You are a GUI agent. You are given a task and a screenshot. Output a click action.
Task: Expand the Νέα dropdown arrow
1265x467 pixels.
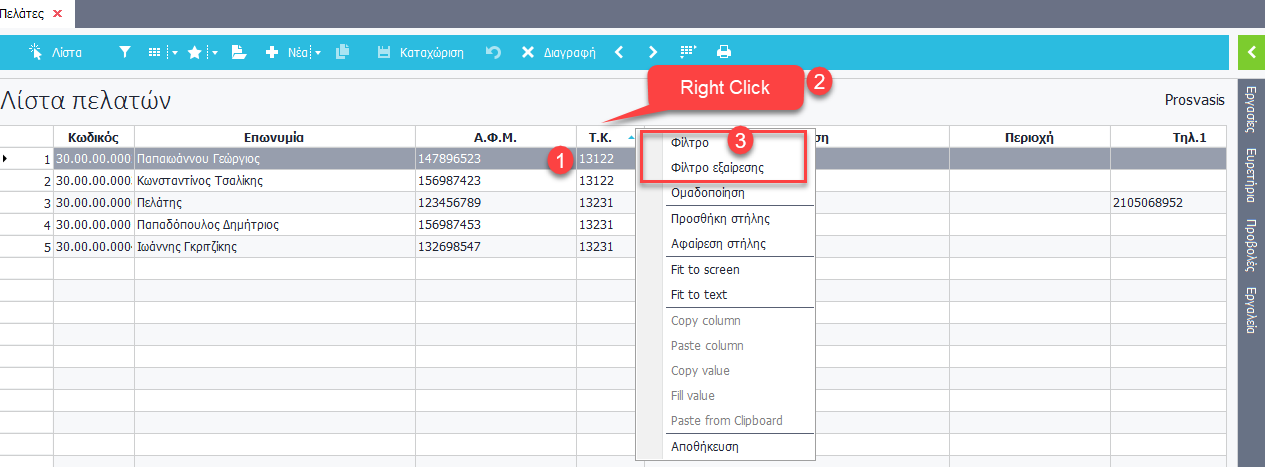click(x=318, y=53)
